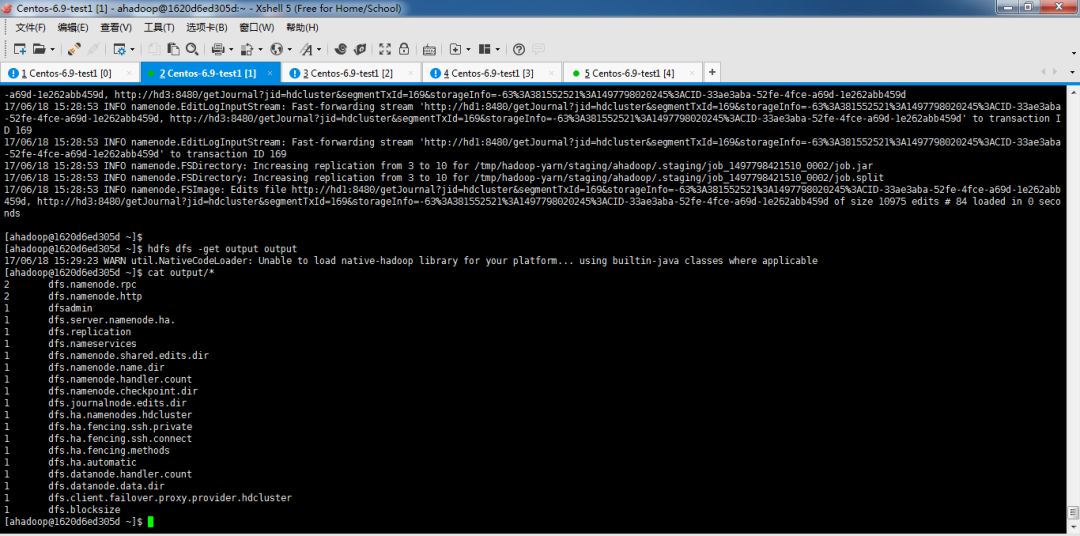Viewport: 1080px width, 536px height.
Task: Click the tab scroll left arrow
Action: tap(1044, 72)
